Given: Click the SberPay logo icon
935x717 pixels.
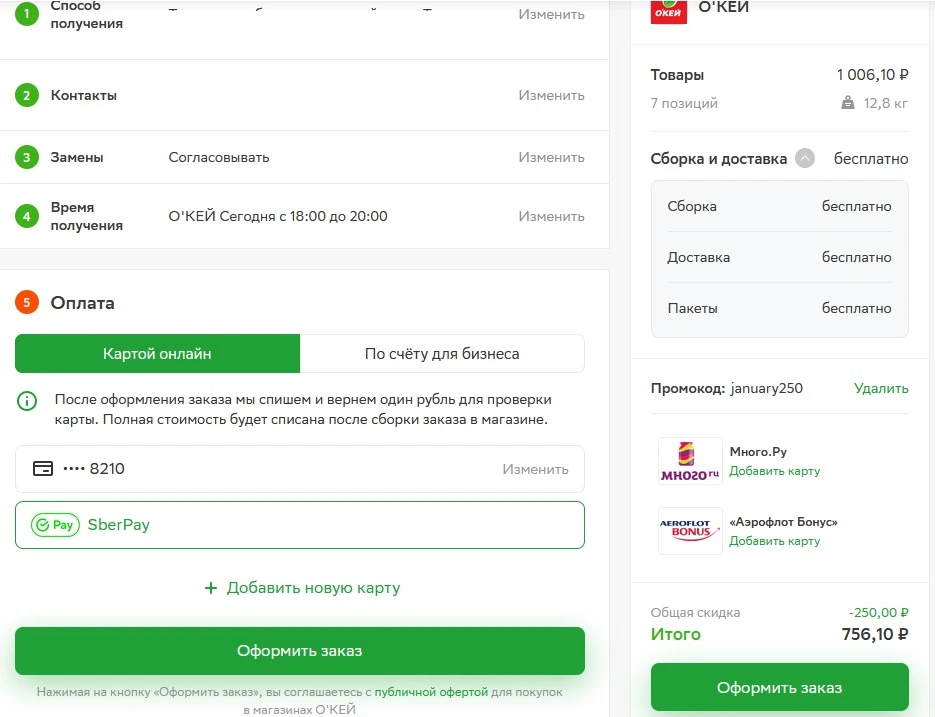Looking at the screenshot, I should click(55, 525).
